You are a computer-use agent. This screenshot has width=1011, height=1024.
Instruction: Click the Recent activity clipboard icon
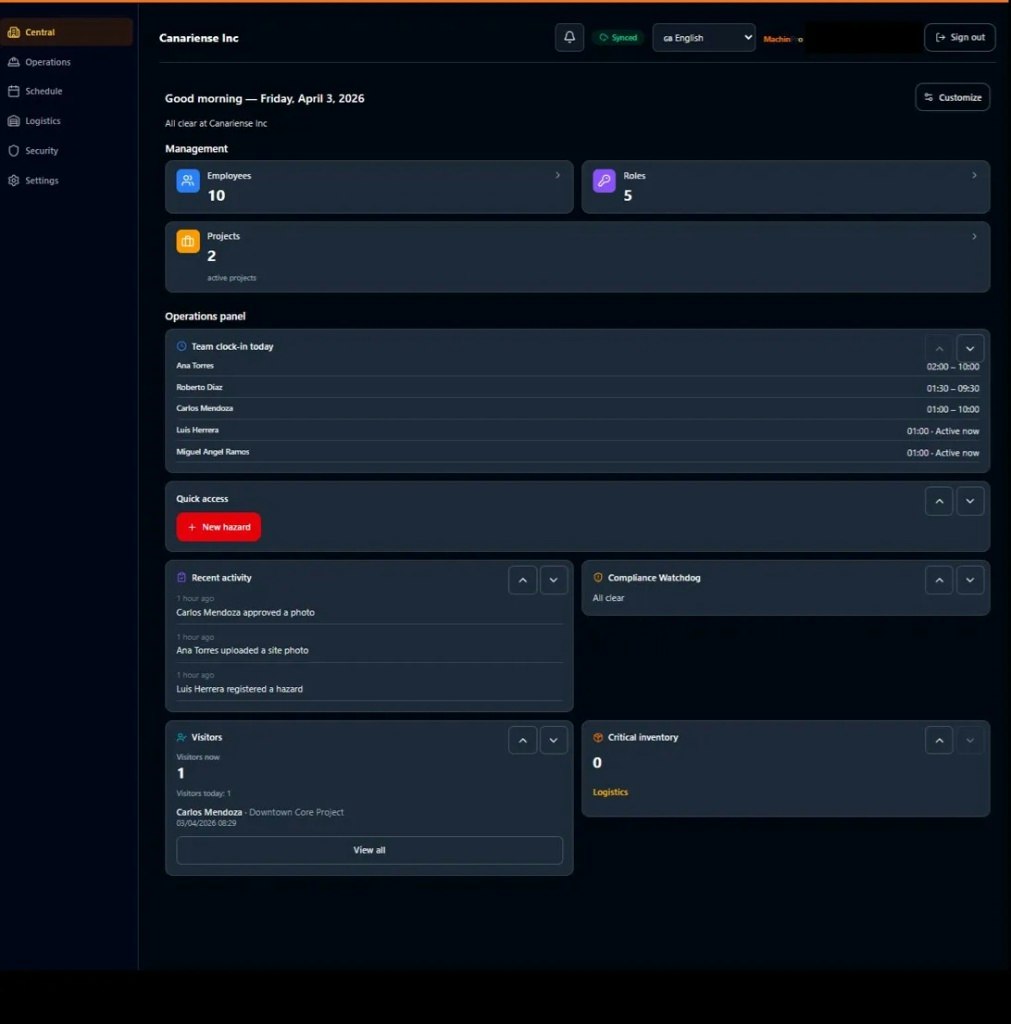point(182,577)
